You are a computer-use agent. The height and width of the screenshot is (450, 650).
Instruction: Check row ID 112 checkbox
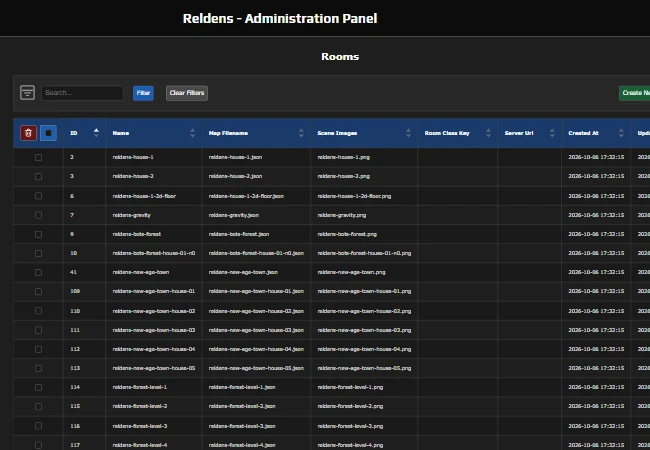tap(39, 349)
